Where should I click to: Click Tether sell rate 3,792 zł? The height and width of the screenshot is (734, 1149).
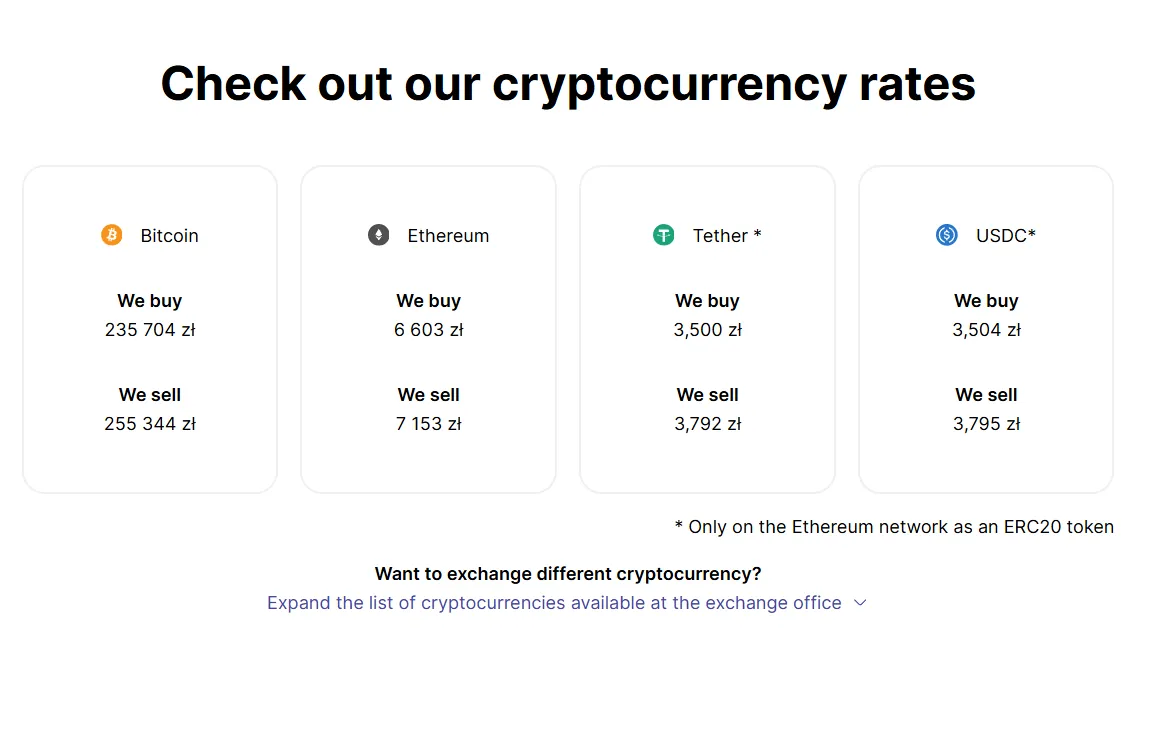[708, 423]
